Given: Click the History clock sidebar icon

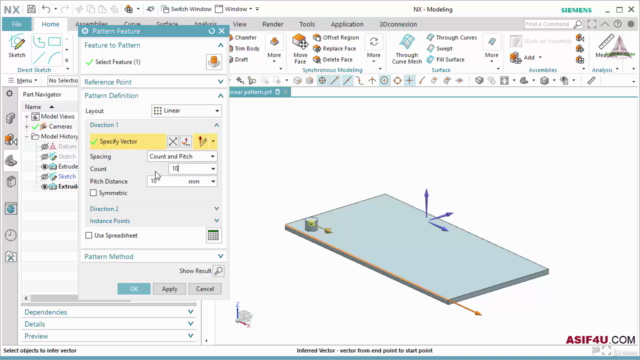Looking at the screenshot, I should (x=11, y=235).
